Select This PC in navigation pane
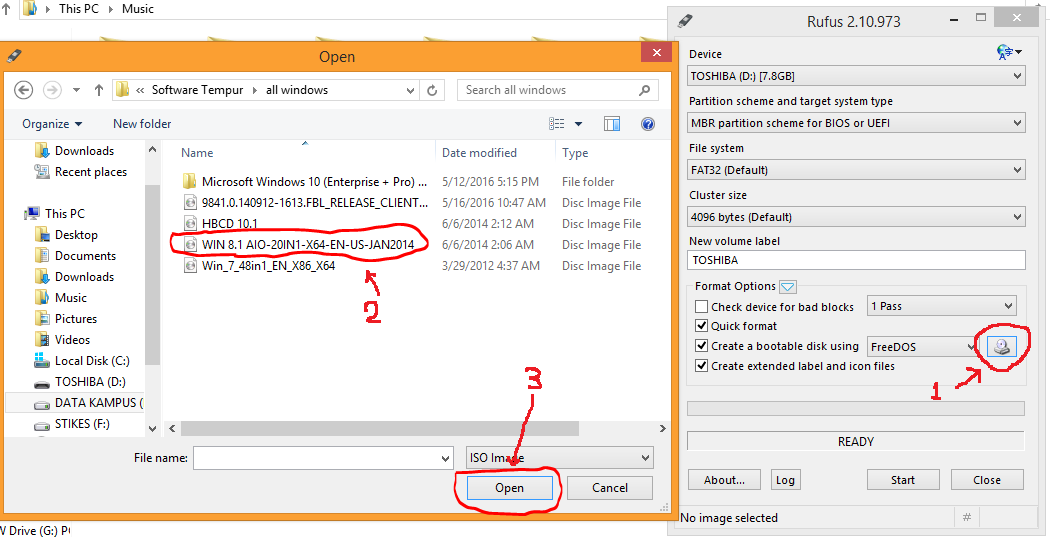 point(55,214)
